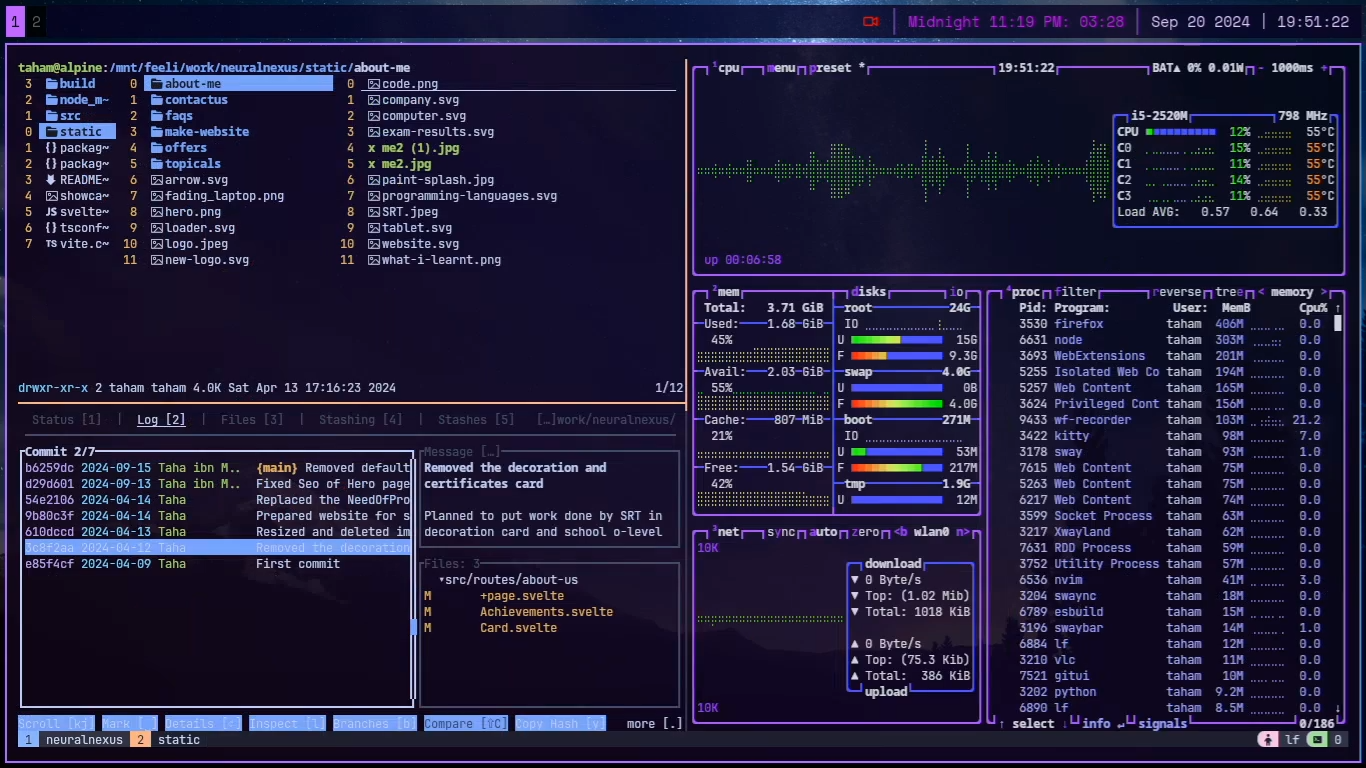Select the First commit row e85f4cf
The height and width of the screenshot is (768, 1366).
point(216,564)
